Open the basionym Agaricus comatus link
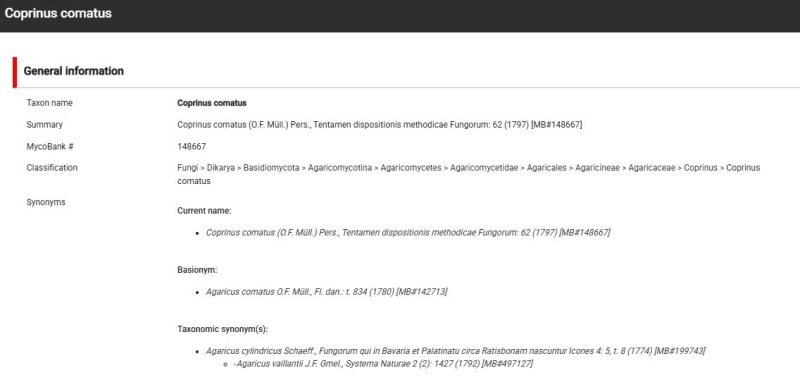This screenshot has height=380, width=800. tap(327, 292)
